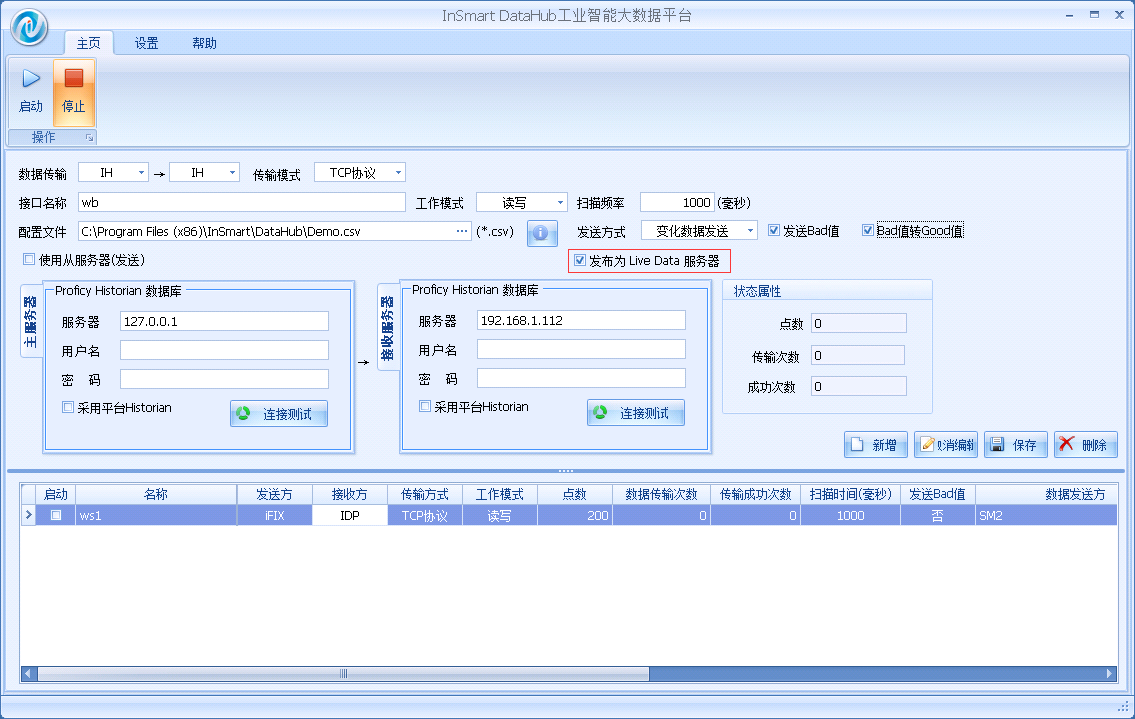Image resolution: width=1135 pixels, height=719 pixels.
Task: Enable 采用平台Historian for receiving server
Action: tap(425, 406)
